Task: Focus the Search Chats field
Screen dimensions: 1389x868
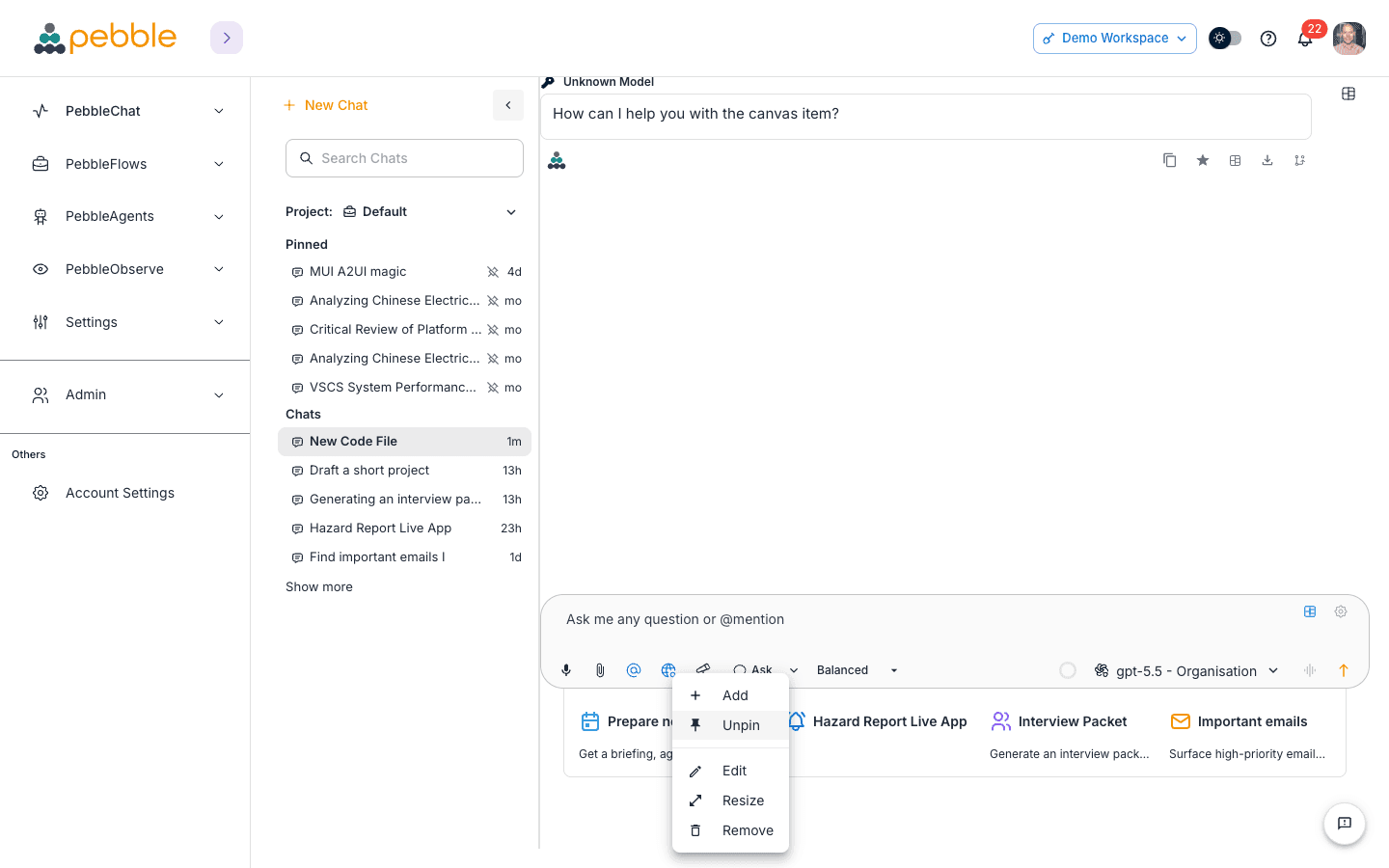Action: 404,158
